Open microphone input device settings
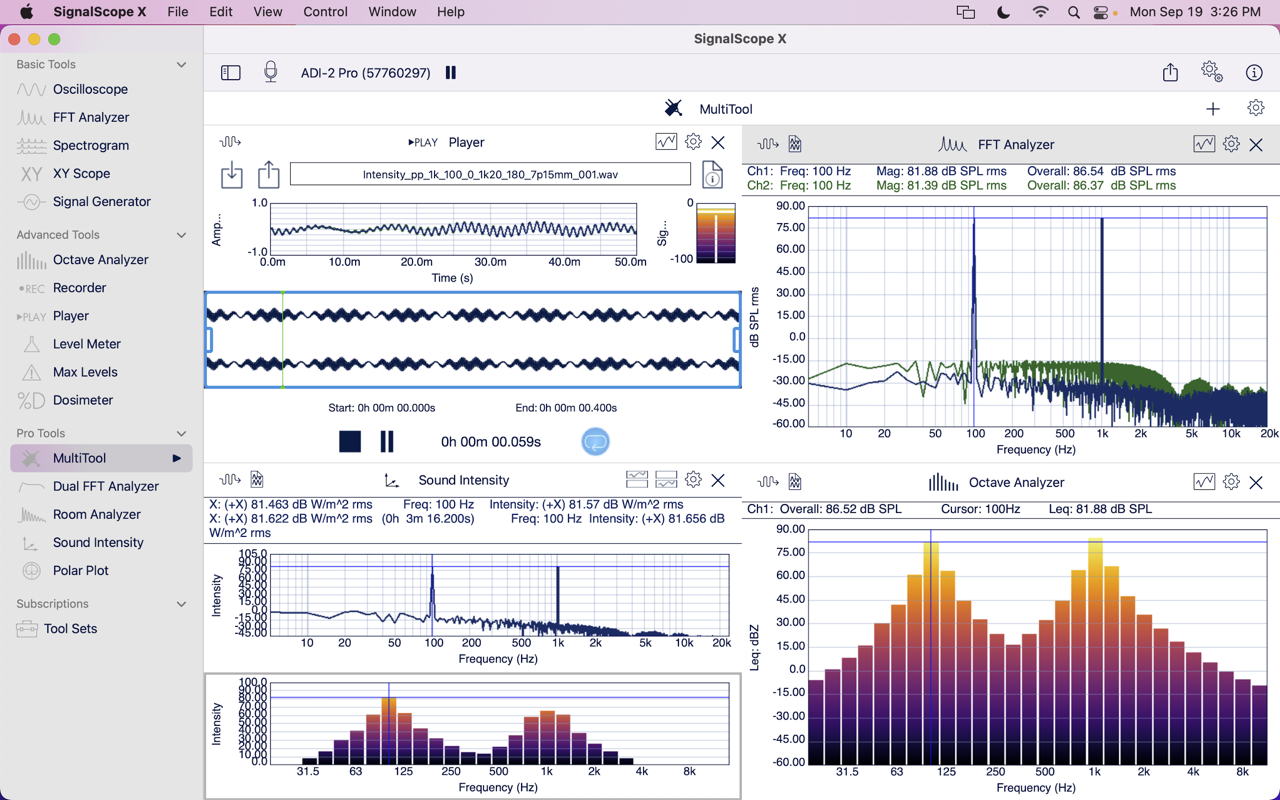This screenshot has height=800, width=1280. point(270,72)
